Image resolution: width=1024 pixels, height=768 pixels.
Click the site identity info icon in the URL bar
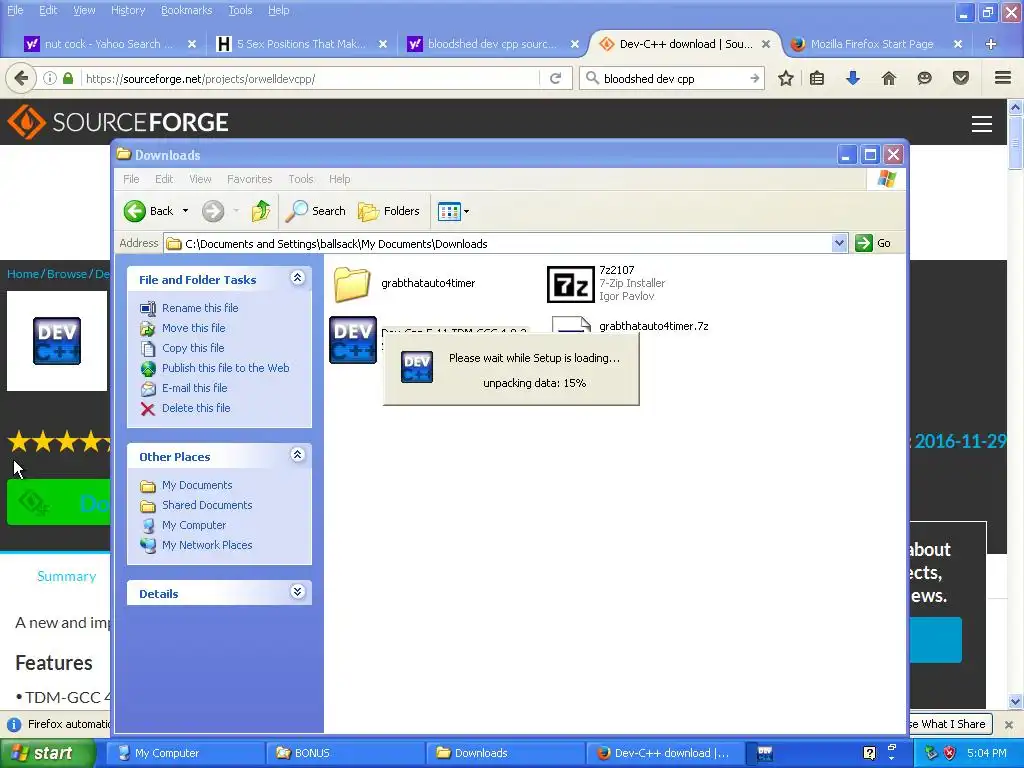tap(50, 79)
